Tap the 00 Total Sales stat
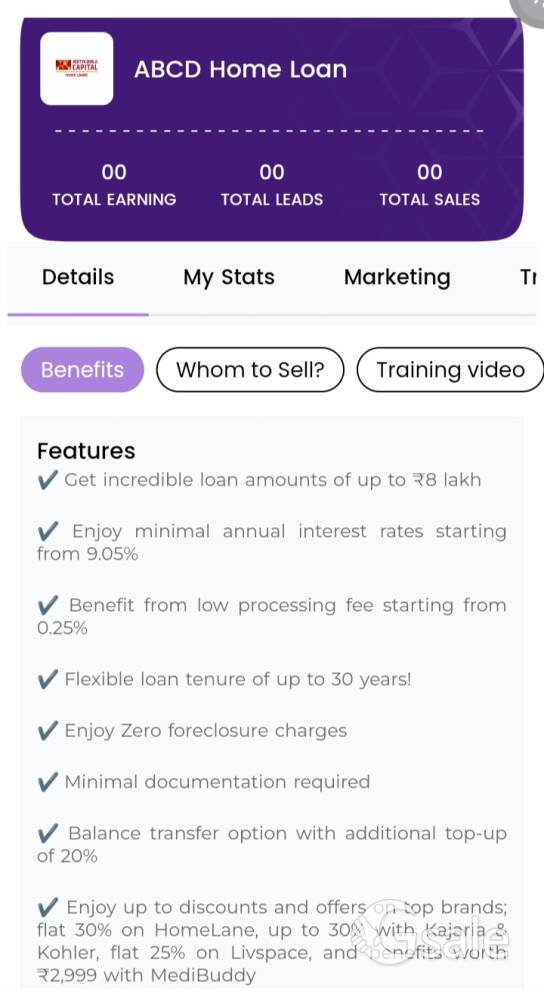This screenshot has height=1000, width=544. coord(429,185)
